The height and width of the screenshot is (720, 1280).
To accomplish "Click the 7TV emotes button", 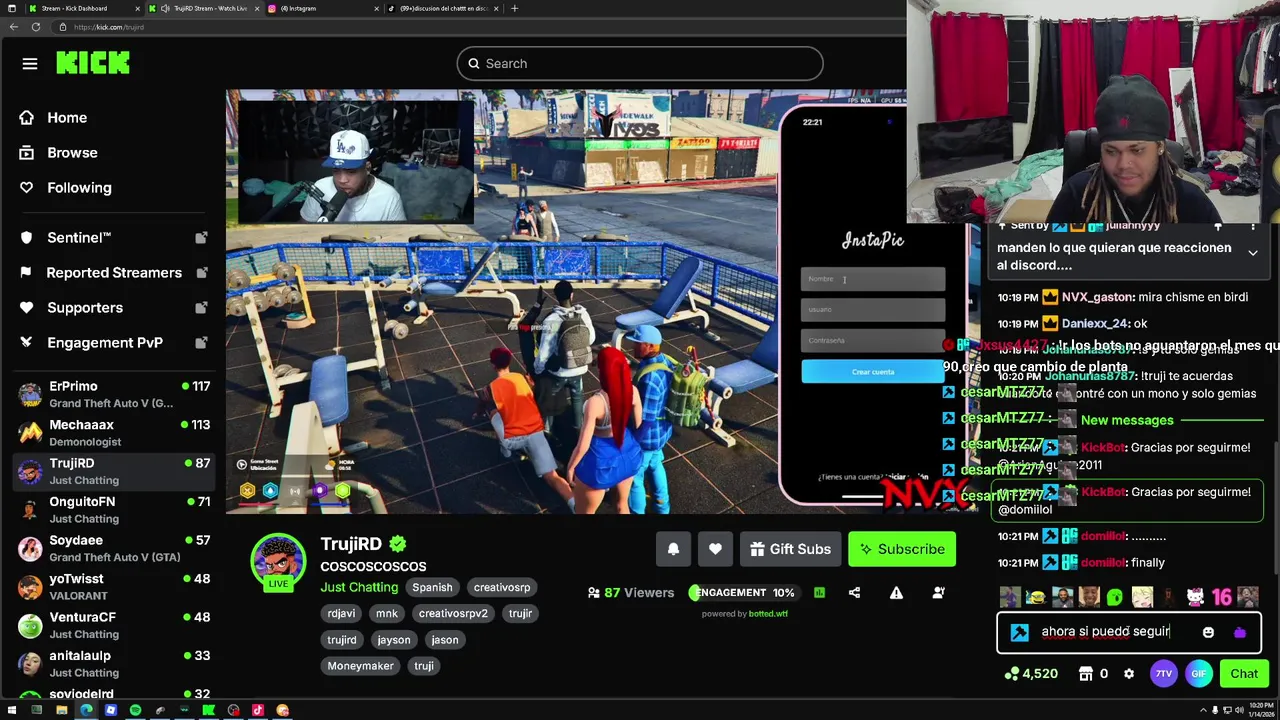I will coord(1164,674).
